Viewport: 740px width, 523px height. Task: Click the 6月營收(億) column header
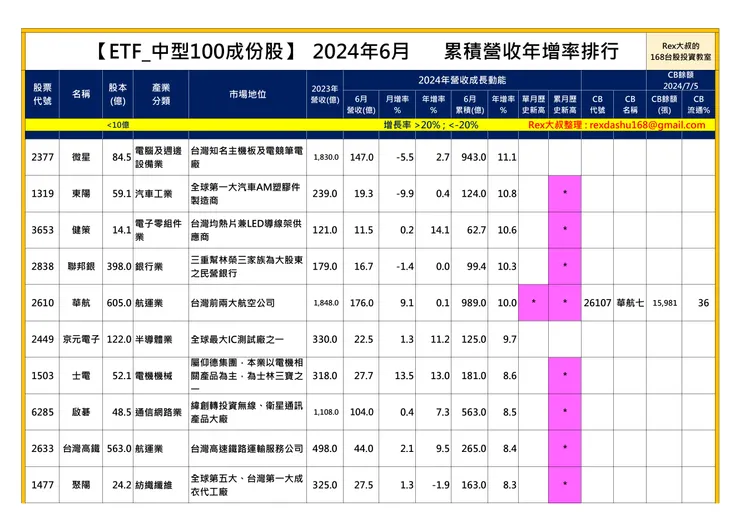click(x=361, y=104)
